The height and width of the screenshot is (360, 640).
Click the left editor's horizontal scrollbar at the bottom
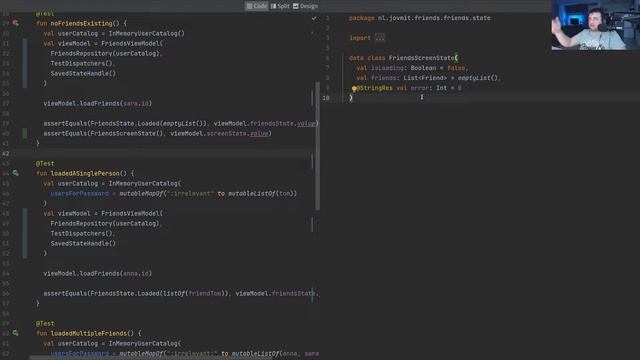151,358
